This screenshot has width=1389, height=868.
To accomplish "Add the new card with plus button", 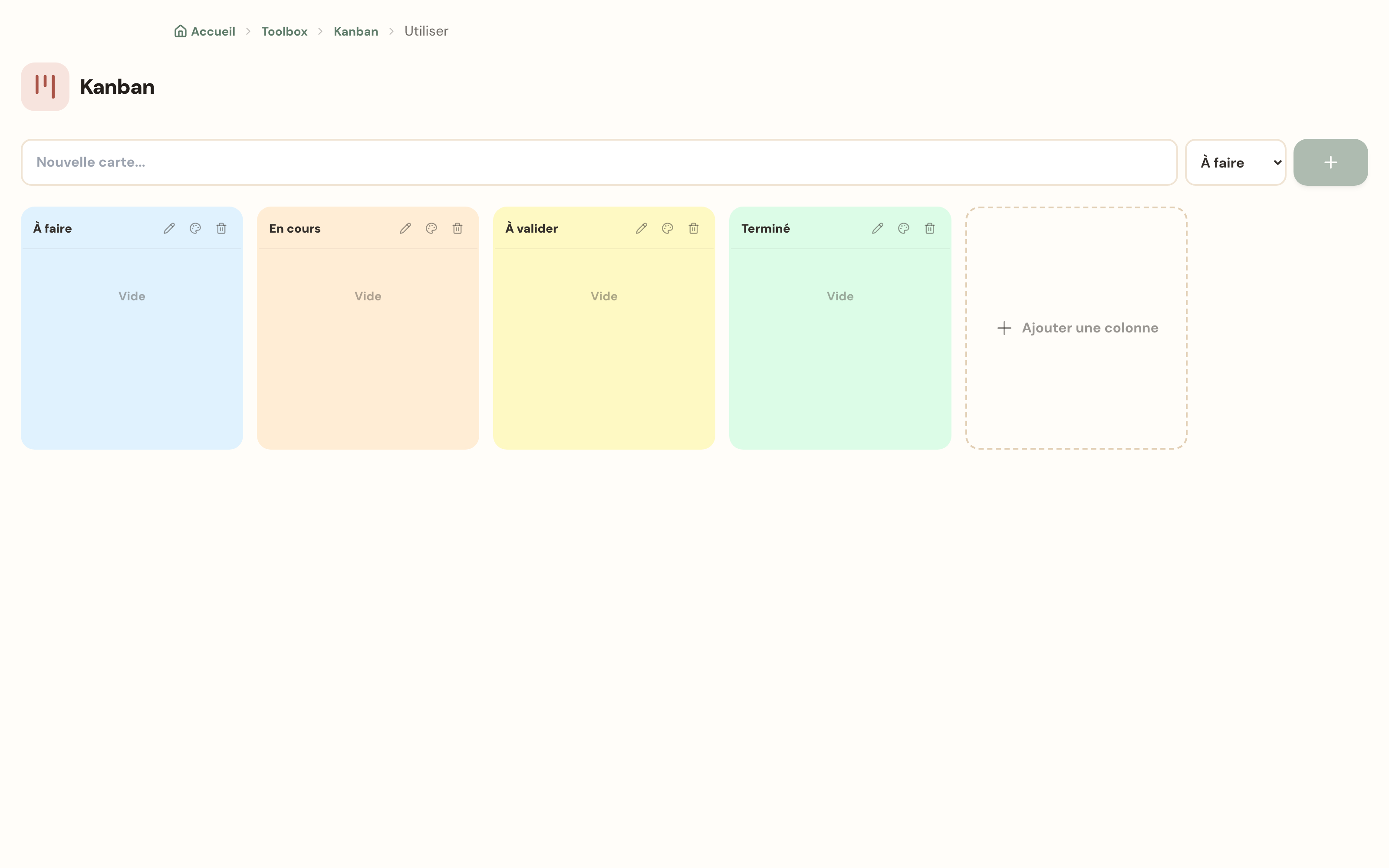I will pyautogui.click(x=1330, y=162).
